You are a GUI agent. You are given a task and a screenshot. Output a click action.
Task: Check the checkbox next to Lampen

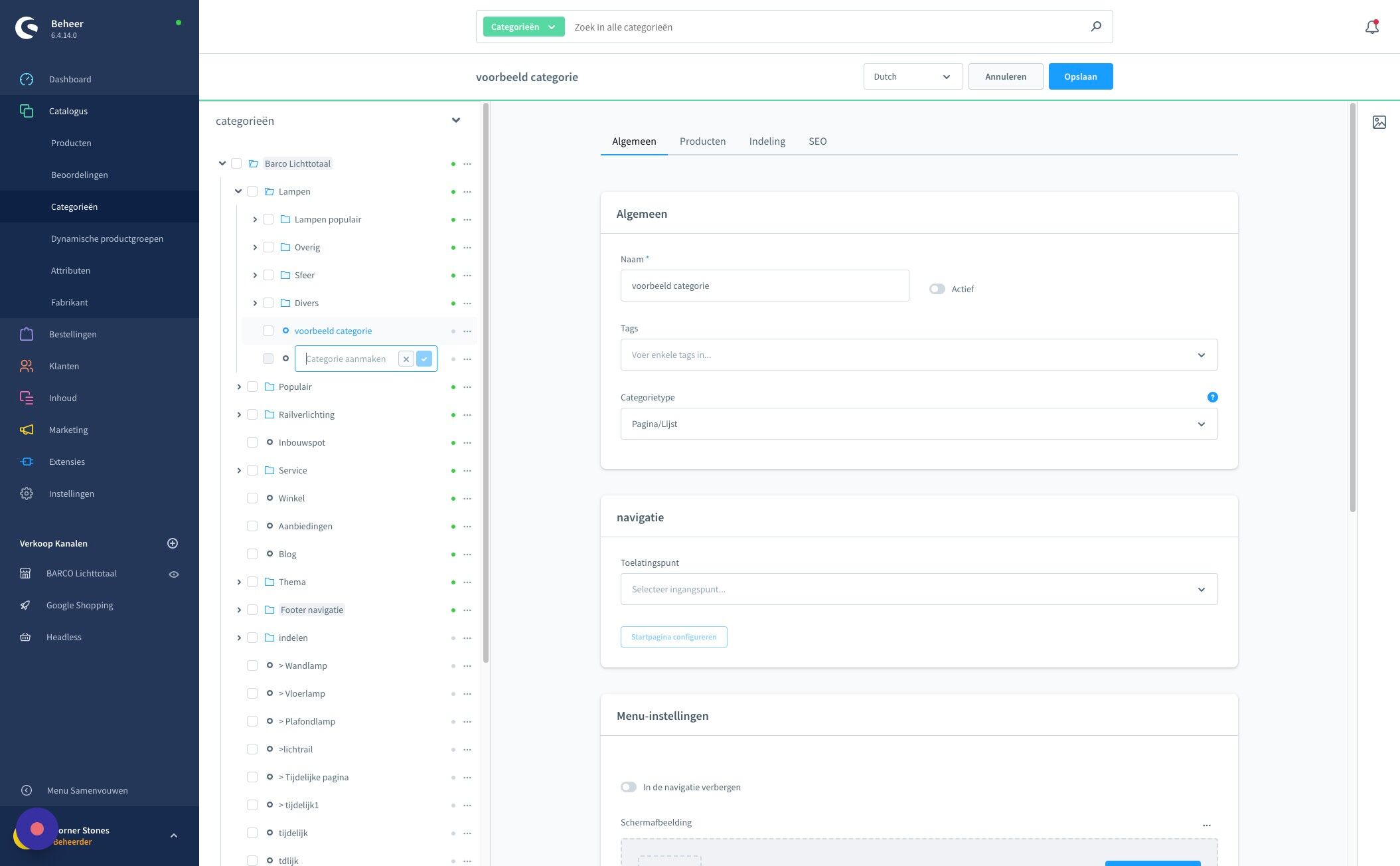(252, 191)
